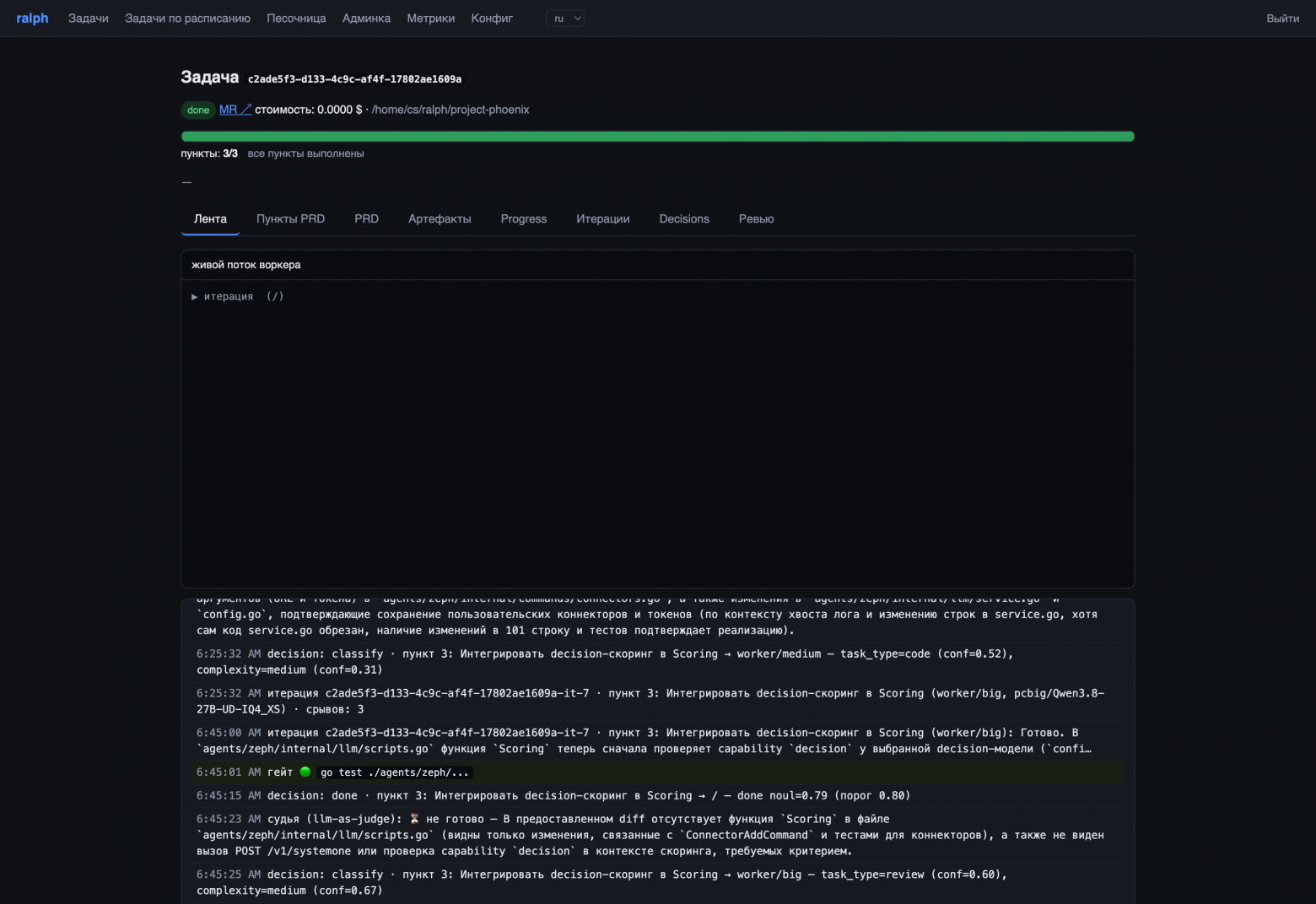This screenshot has height=904, width=1316.
Task: Click the /home/cs/ralph/project-phoenix path
Action: [450, 110]
